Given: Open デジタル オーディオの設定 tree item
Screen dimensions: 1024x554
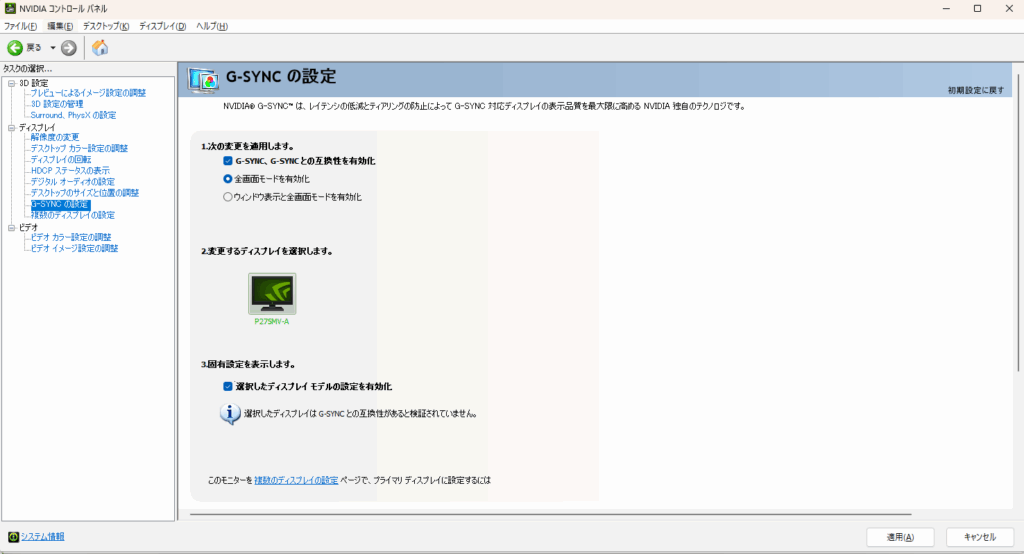Looking at the screenshot, I should [x=72, y=182].
